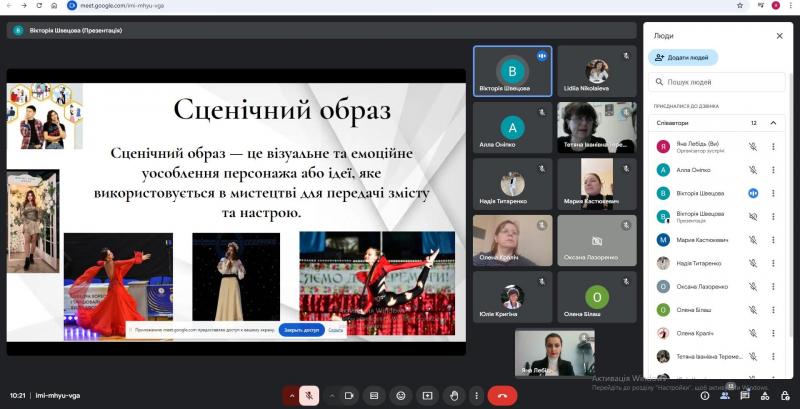Viewport: 800px width, 409px height.
Task: Select Алла Онішко participant tile
Action: [x=512, y=127]
